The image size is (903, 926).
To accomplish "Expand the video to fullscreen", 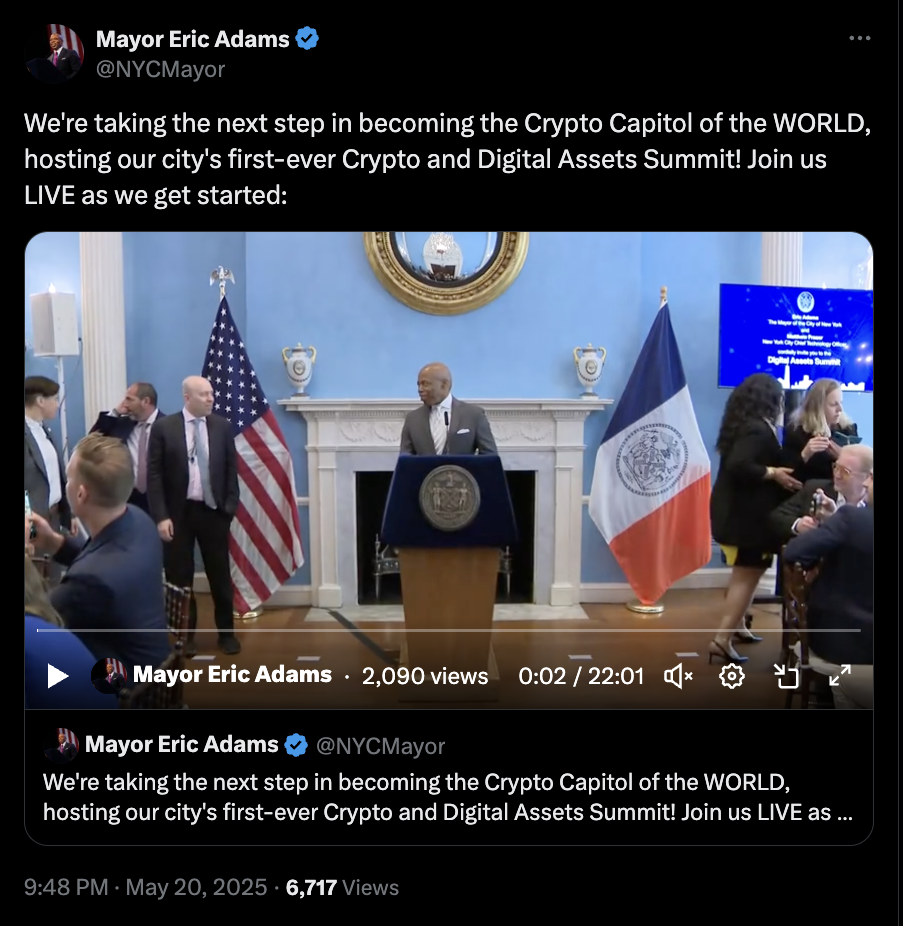I will [x=840, y=676].
